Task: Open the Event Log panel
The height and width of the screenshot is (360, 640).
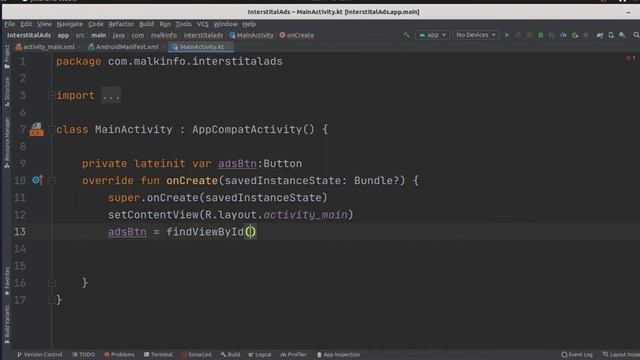Action: click(x=577, y=355)
